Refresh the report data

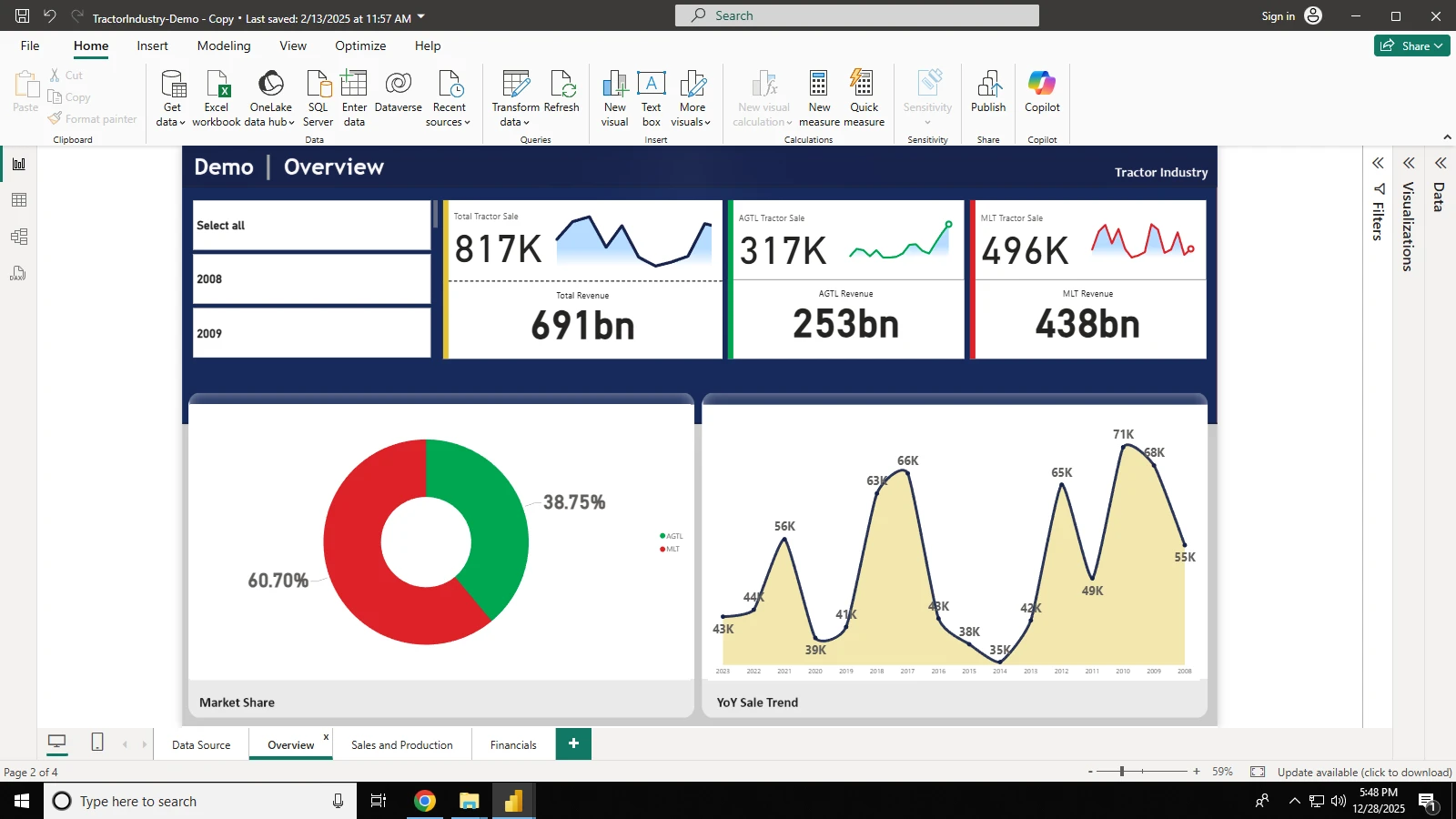click(561, 92)
